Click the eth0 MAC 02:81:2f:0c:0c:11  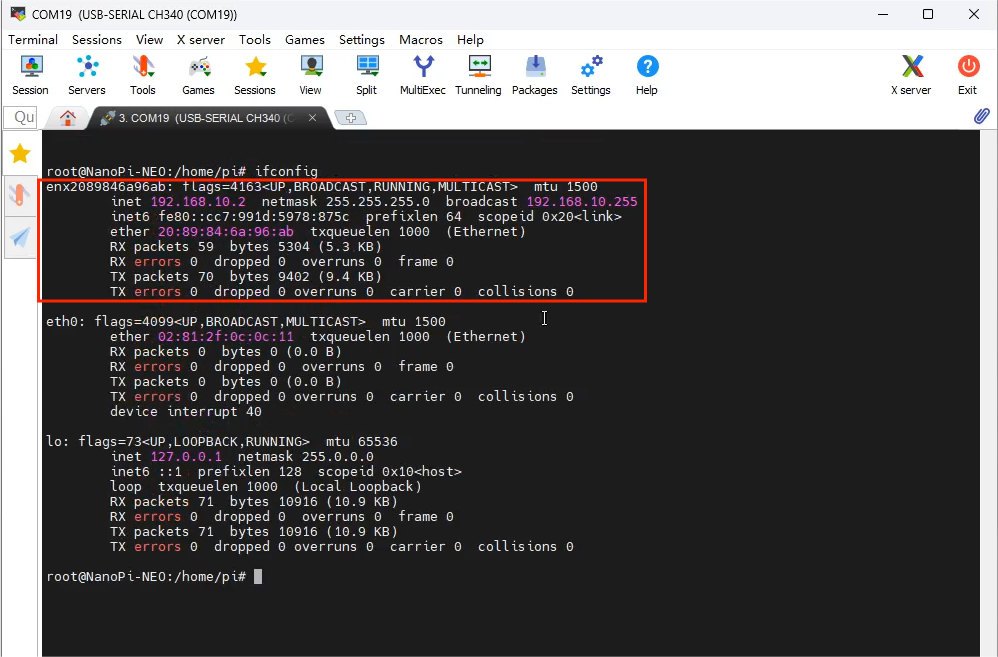tap(226, 336)
